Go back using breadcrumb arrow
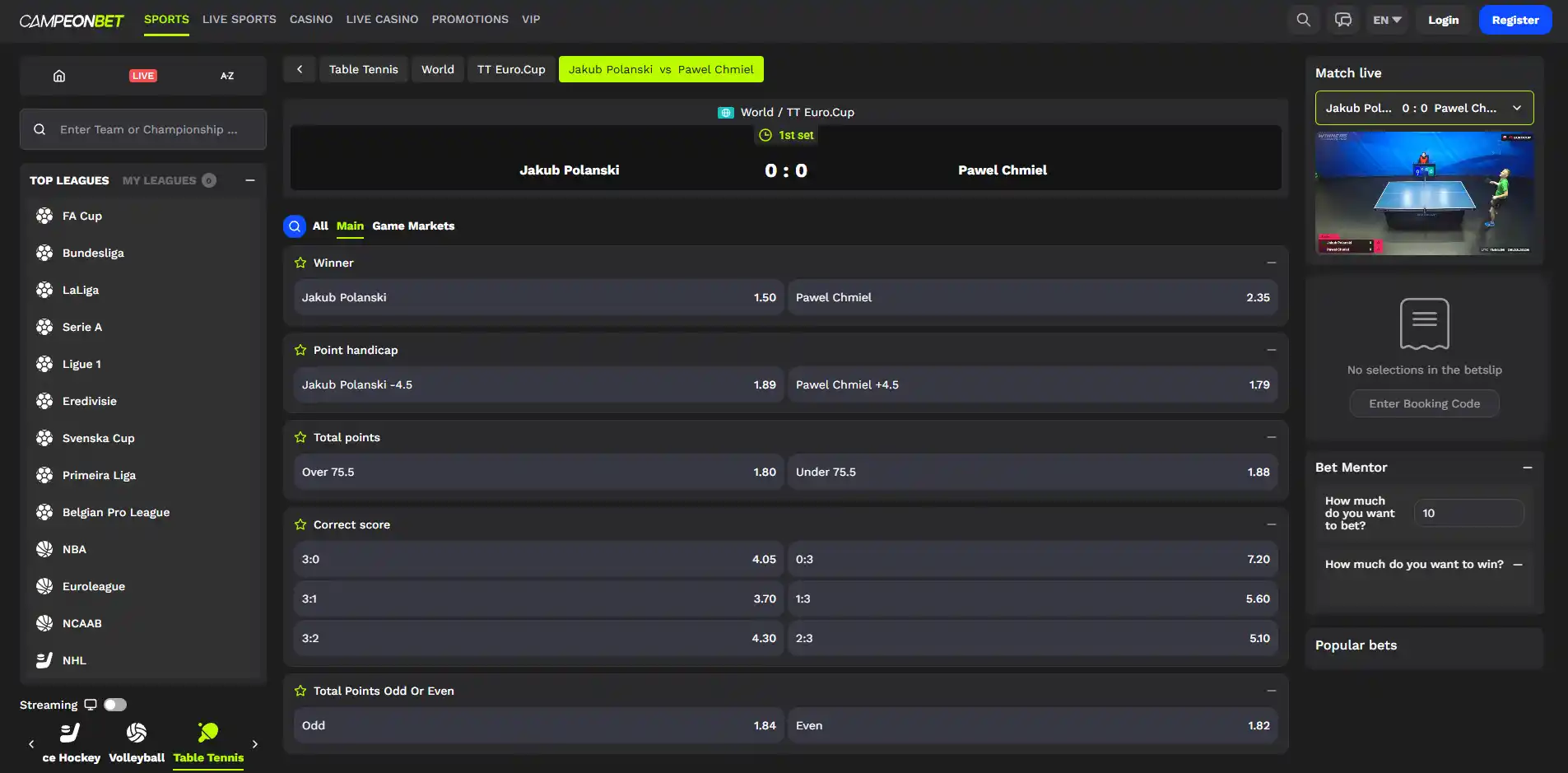1568x773 pixels. 300,69
